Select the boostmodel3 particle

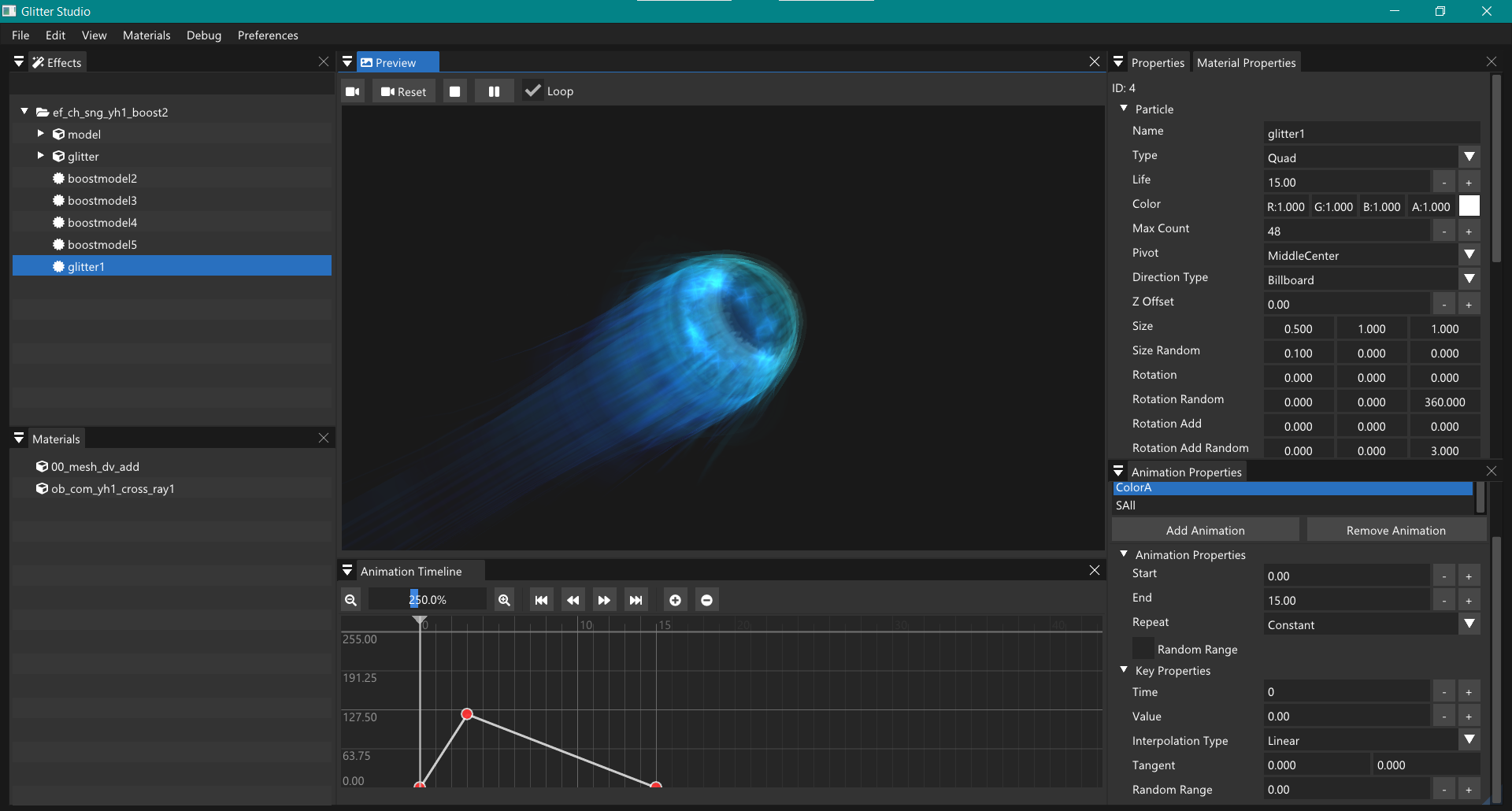click(172, 201)
